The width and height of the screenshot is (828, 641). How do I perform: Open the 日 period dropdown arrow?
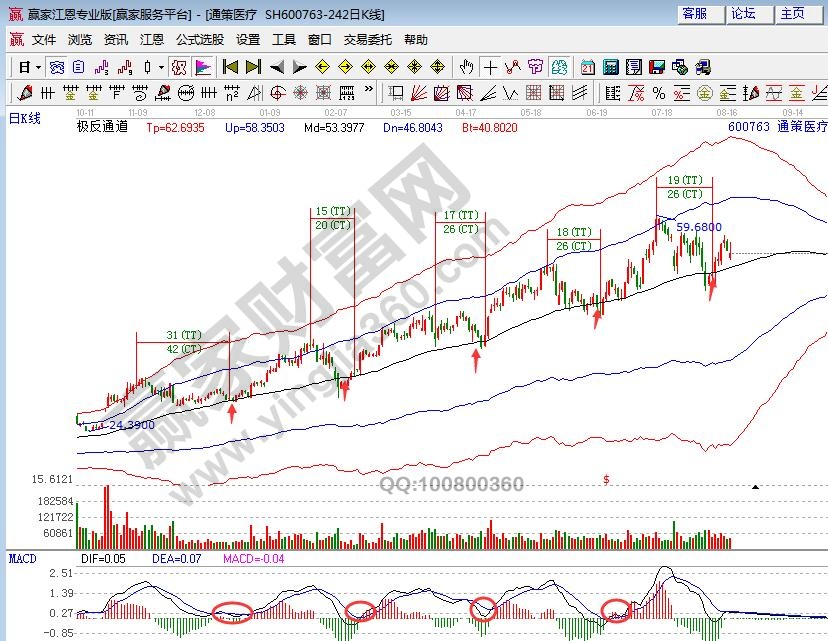[x=38, y=67]
